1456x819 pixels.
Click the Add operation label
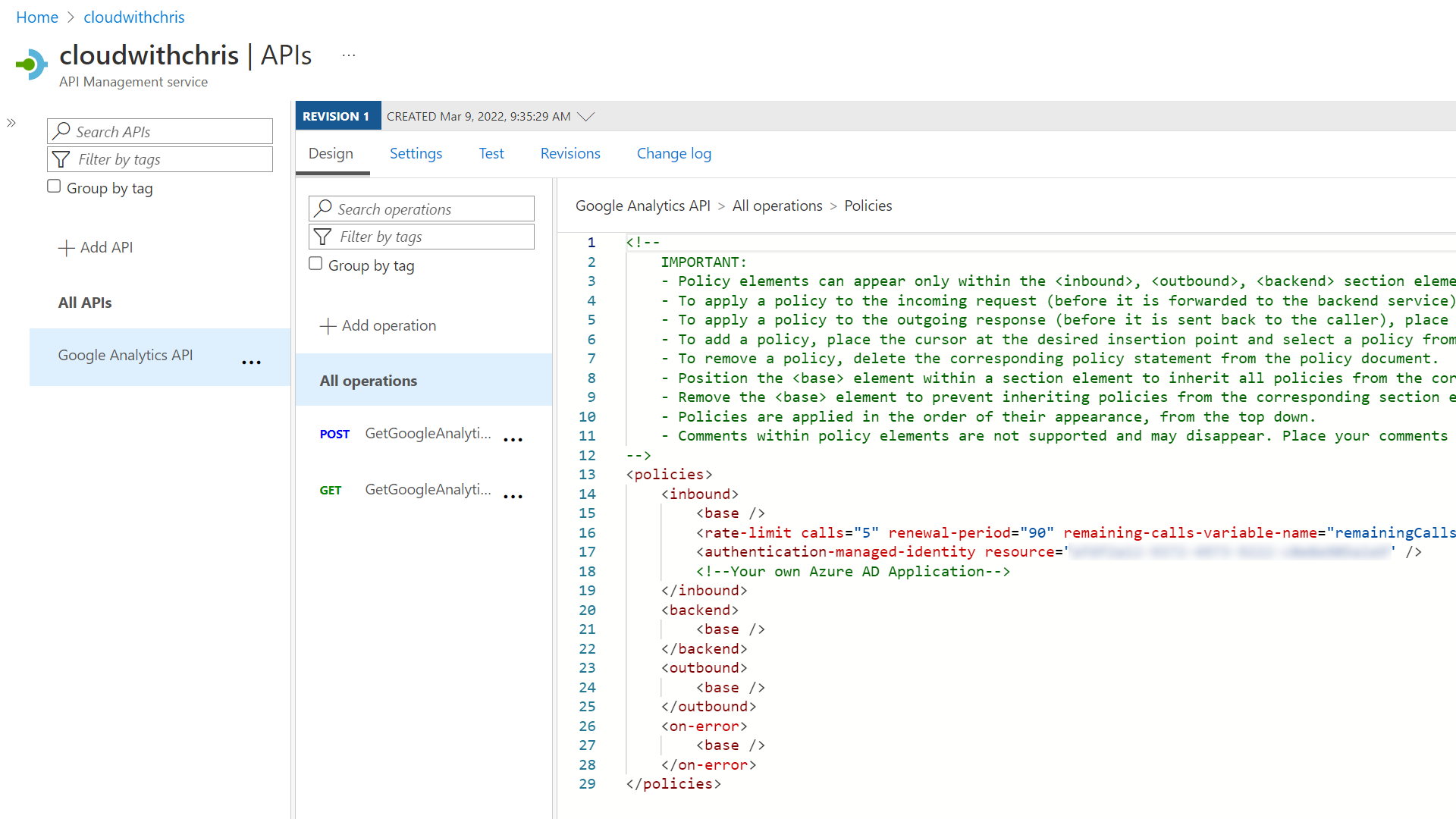tap(389, 325)
